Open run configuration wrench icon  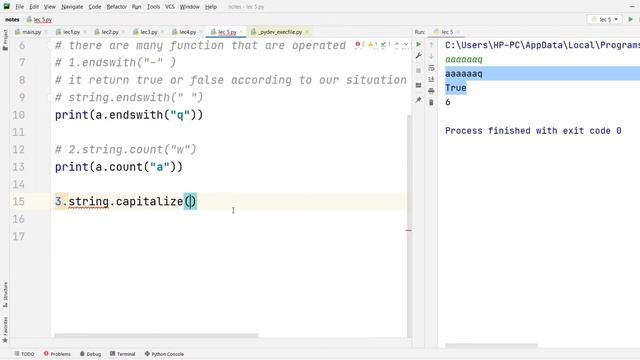[418, 56]
